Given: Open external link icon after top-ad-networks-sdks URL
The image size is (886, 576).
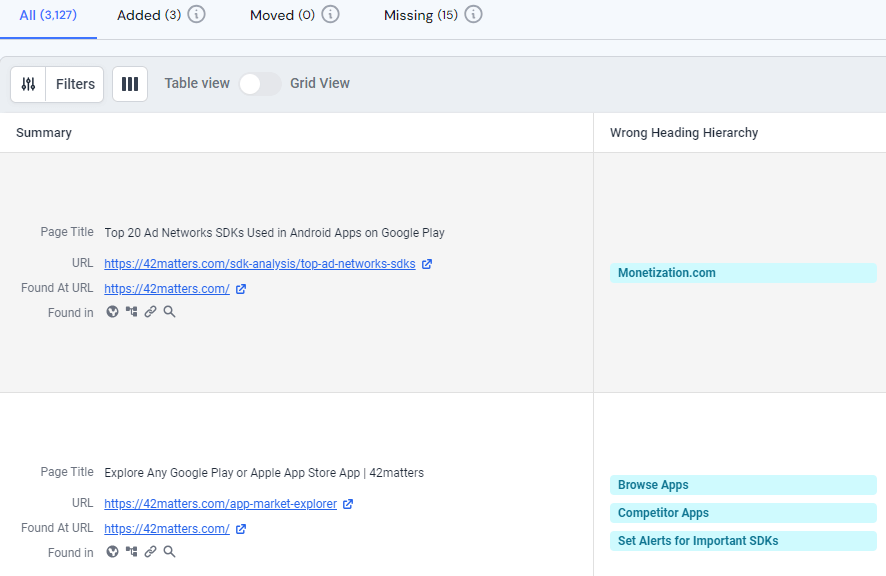Looking at the screenshot, I should 427,264.
